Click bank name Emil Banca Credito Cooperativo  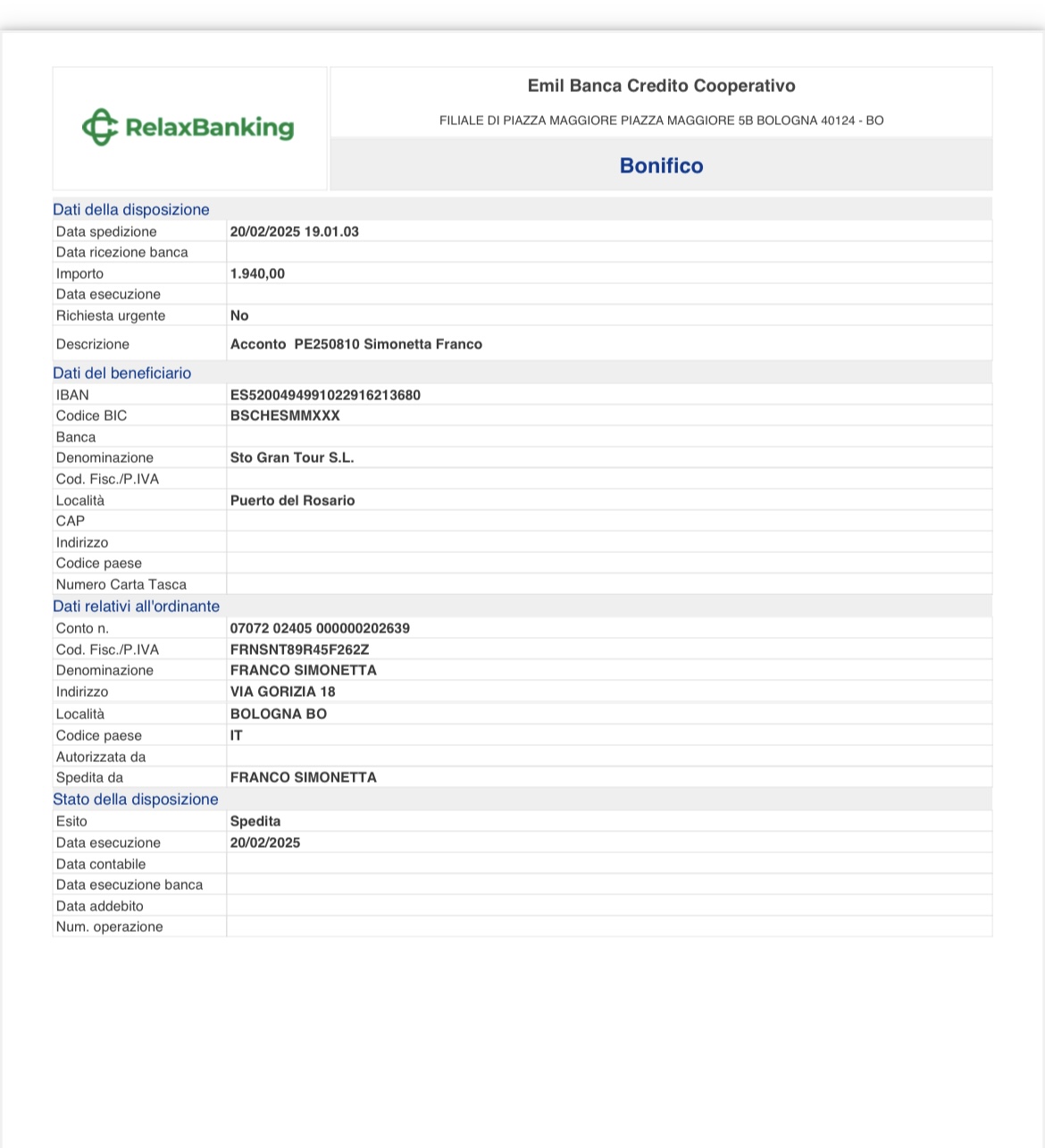[661, 86]
